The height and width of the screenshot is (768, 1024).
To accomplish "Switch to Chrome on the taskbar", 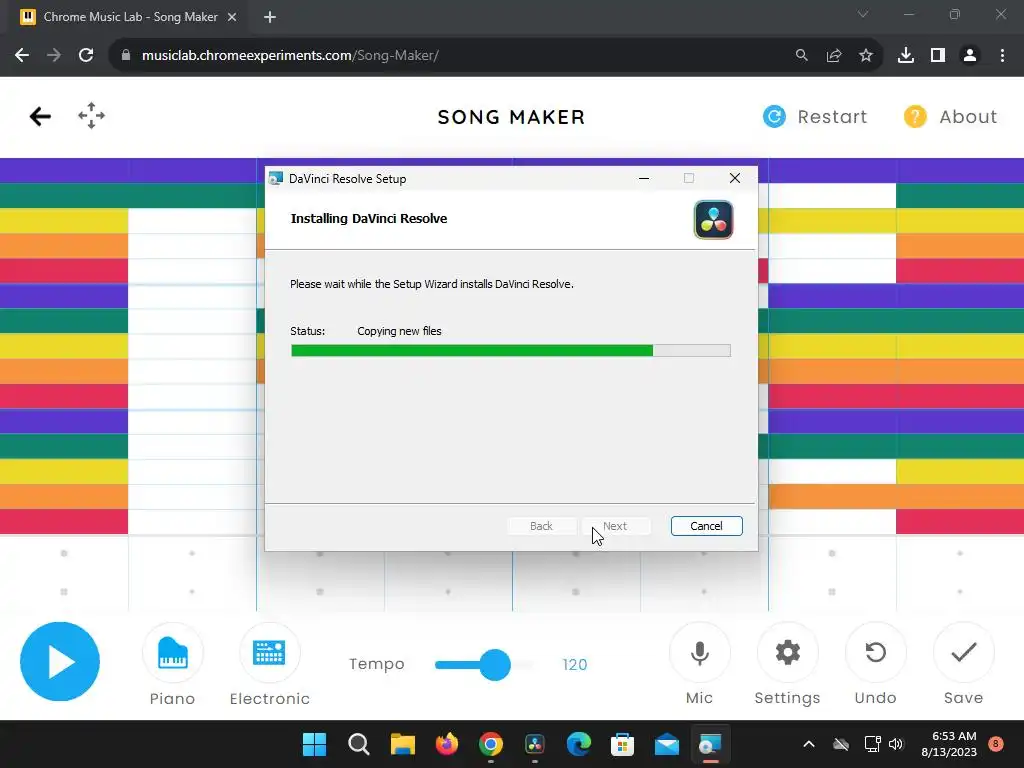I will (490, 744).
